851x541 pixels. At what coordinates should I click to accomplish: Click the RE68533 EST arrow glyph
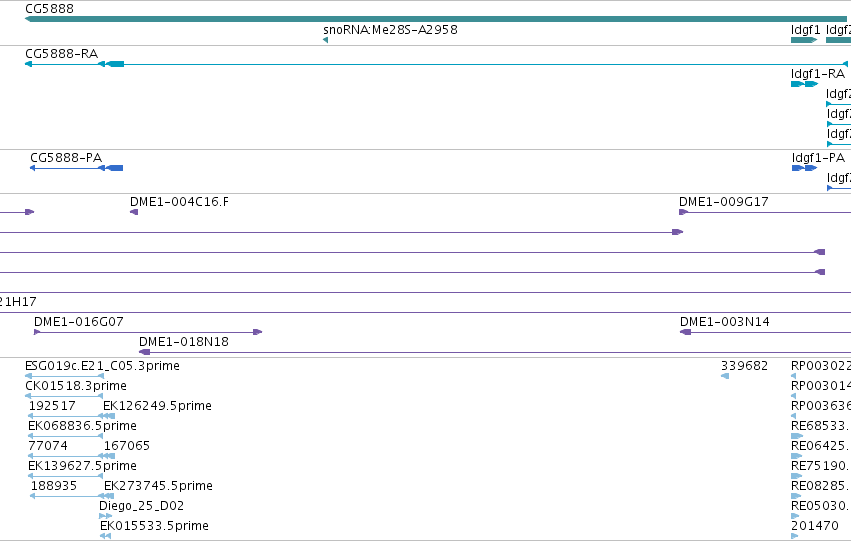click(797, 436)
